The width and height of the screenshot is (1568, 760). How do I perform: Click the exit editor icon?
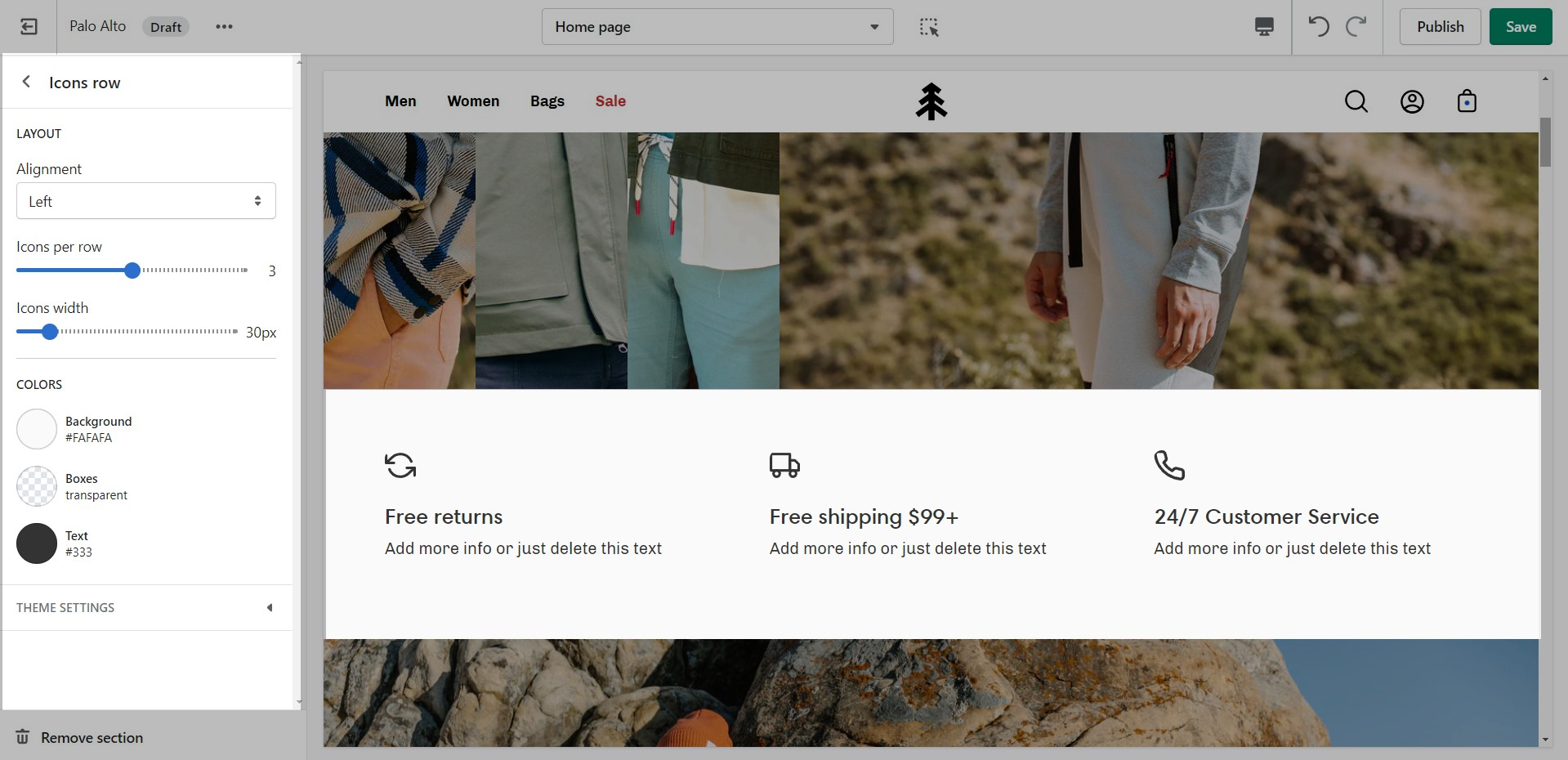pyautogui.click(x=29, y=27)
